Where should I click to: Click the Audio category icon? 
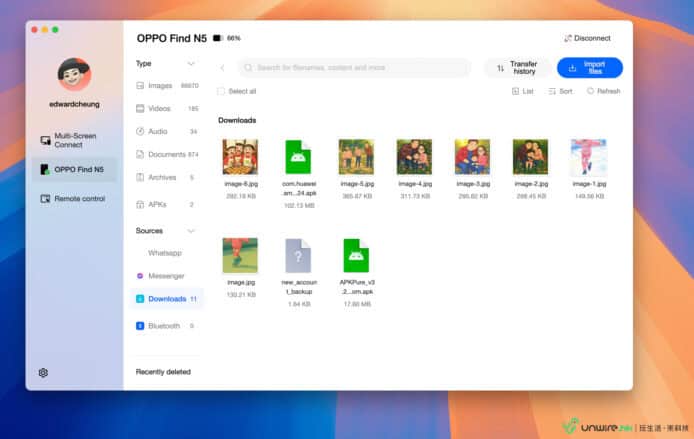click(140, 131)
